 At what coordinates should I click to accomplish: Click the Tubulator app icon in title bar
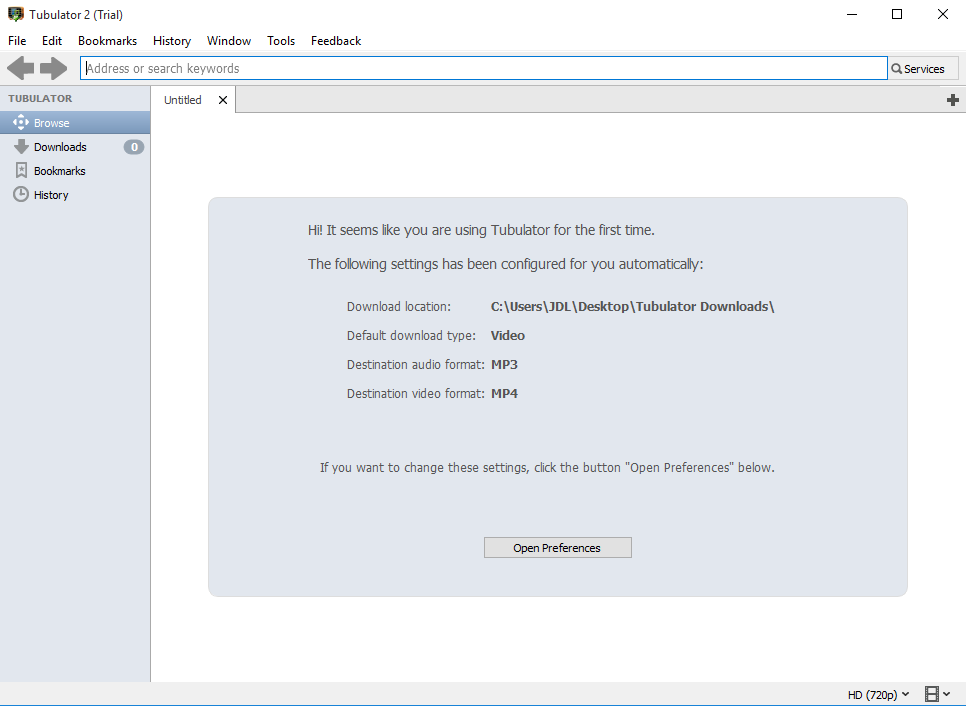[x=15, y=14]
